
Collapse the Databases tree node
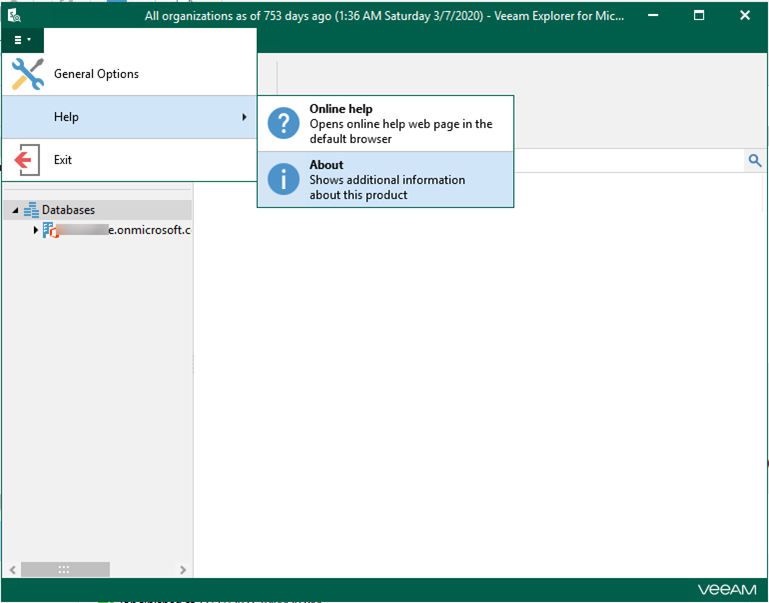(x=15, y=210)
